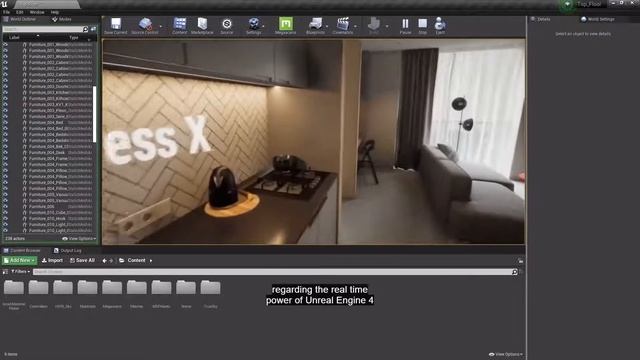Open Source Control from the toolbar
Viewport: 640px width, 360px height.
point(145,24)
